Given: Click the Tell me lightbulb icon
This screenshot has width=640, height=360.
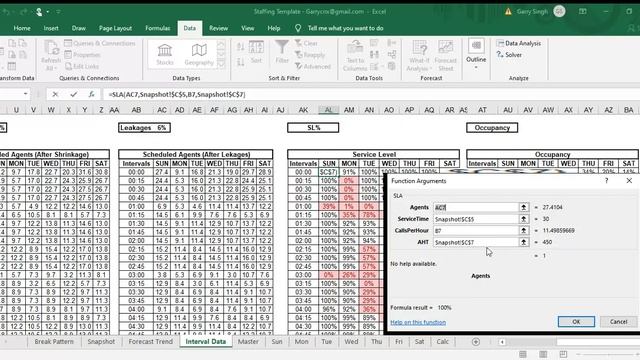Looking at the screenshot, I should coord(298,28).
